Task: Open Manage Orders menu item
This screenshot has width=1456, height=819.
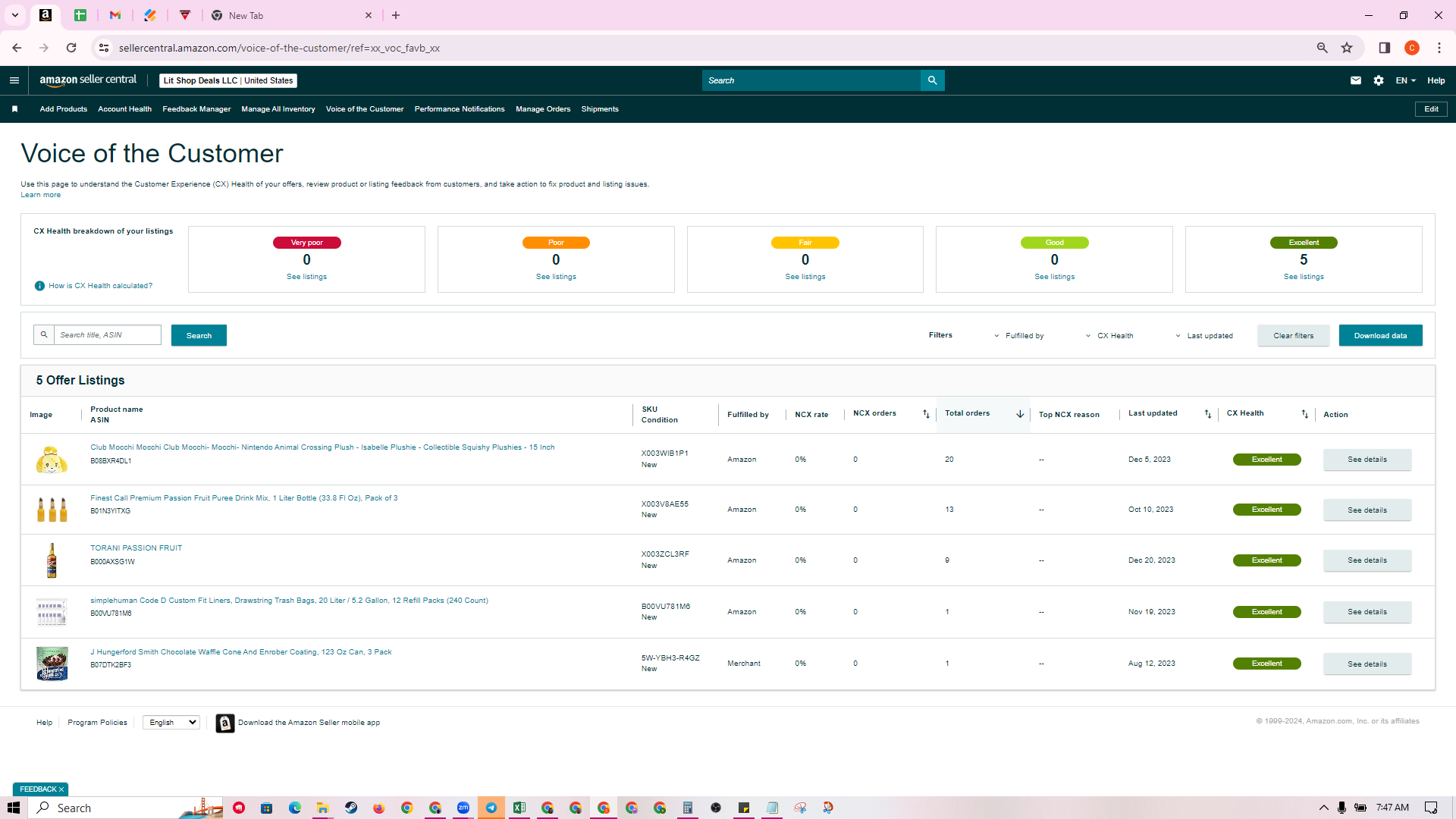Action: point(543,109)
